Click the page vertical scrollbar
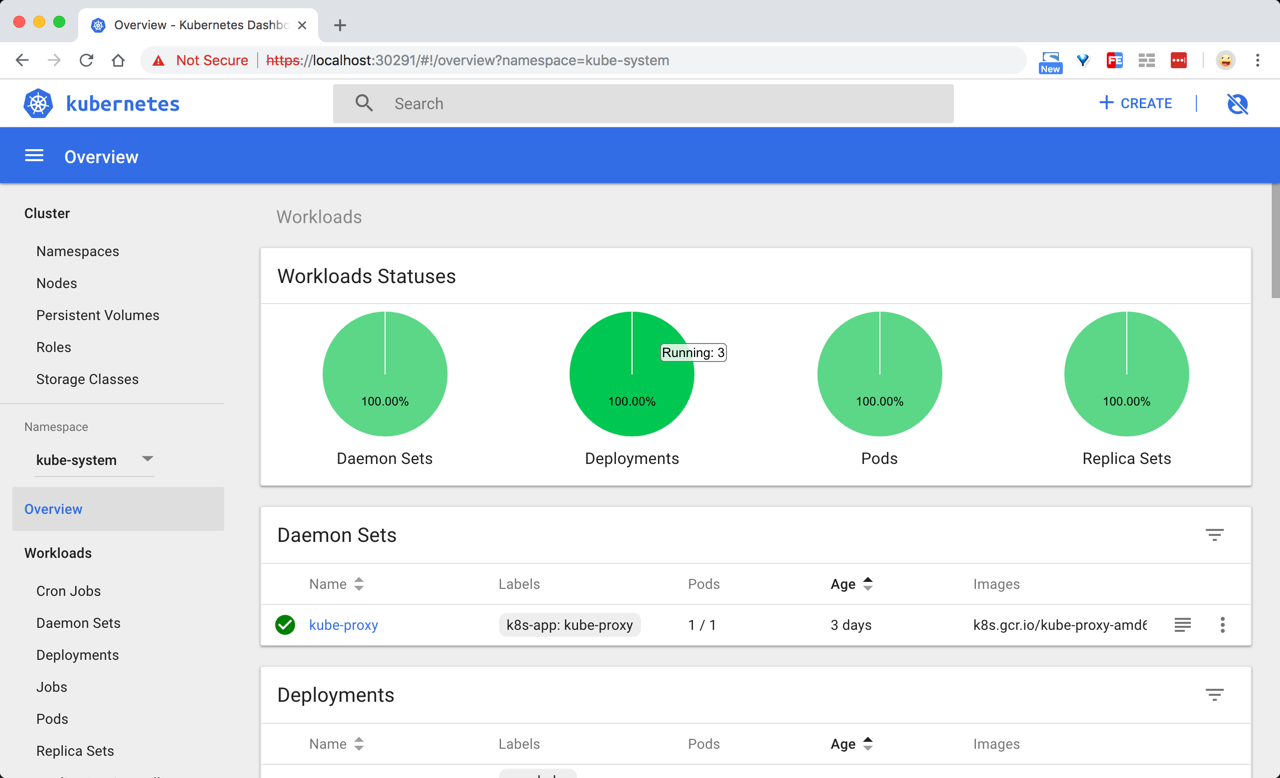The image size is (1280, 778). click(1275, 240)
